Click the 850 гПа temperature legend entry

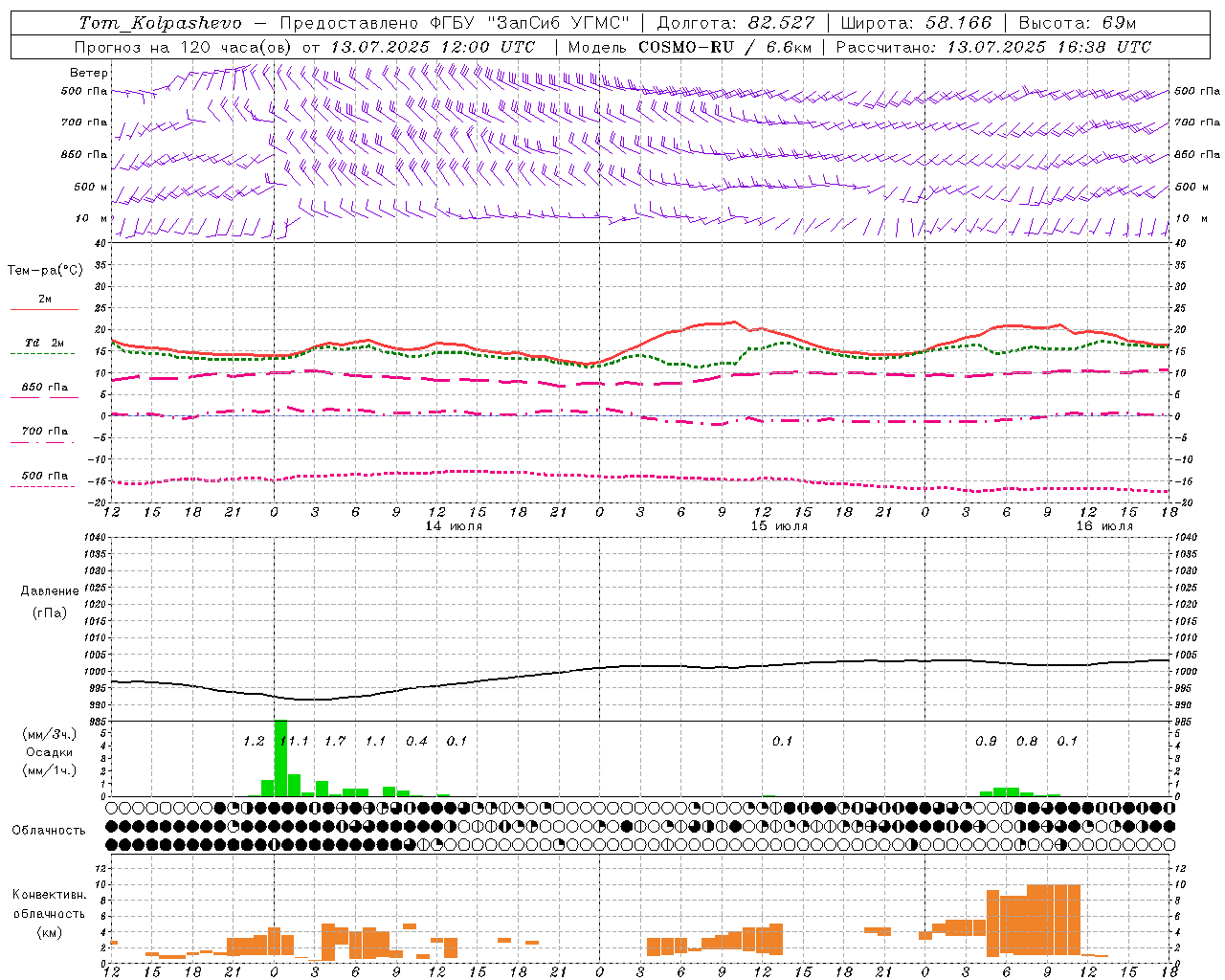(44, 388)
